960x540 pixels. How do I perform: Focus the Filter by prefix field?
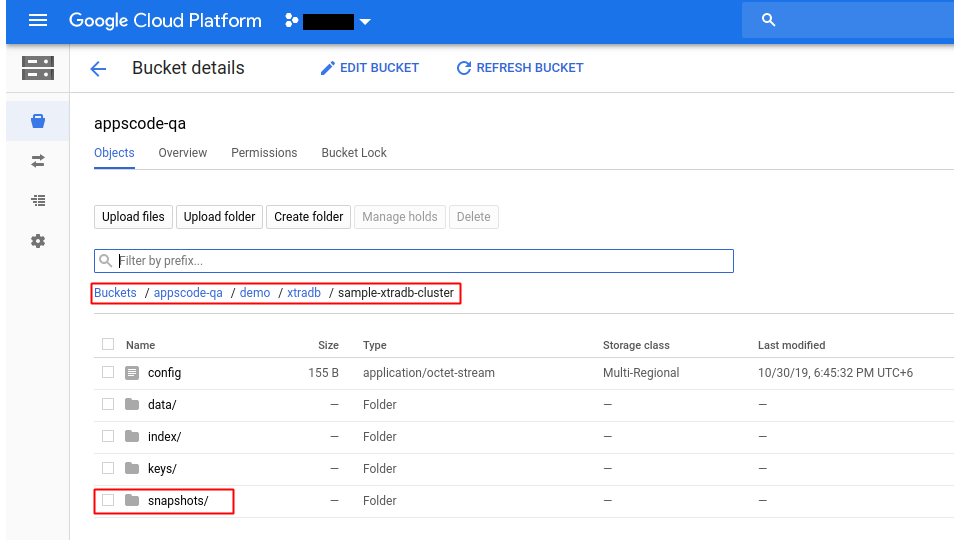[420, 261]
